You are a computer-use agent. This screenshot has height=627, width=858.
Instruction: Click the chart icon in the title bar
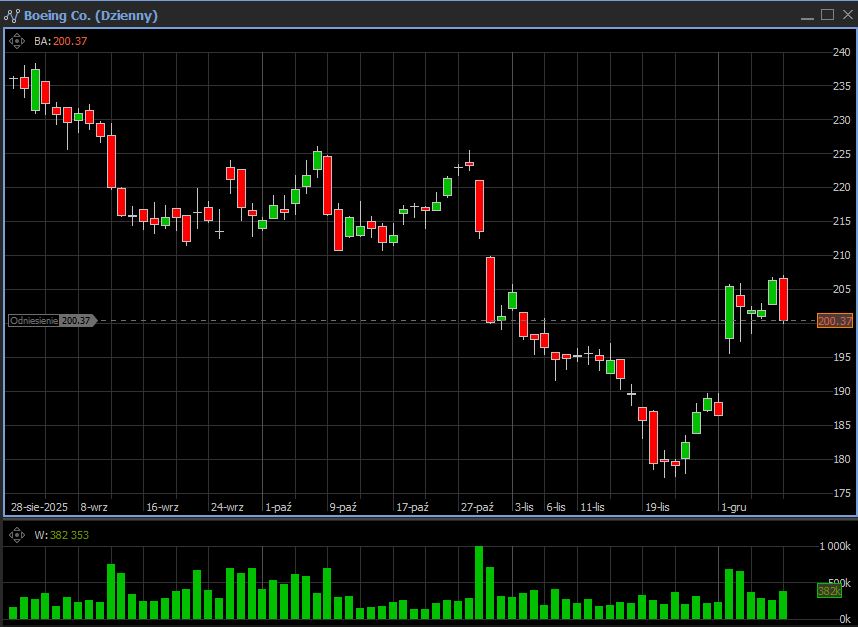(11, 15)
